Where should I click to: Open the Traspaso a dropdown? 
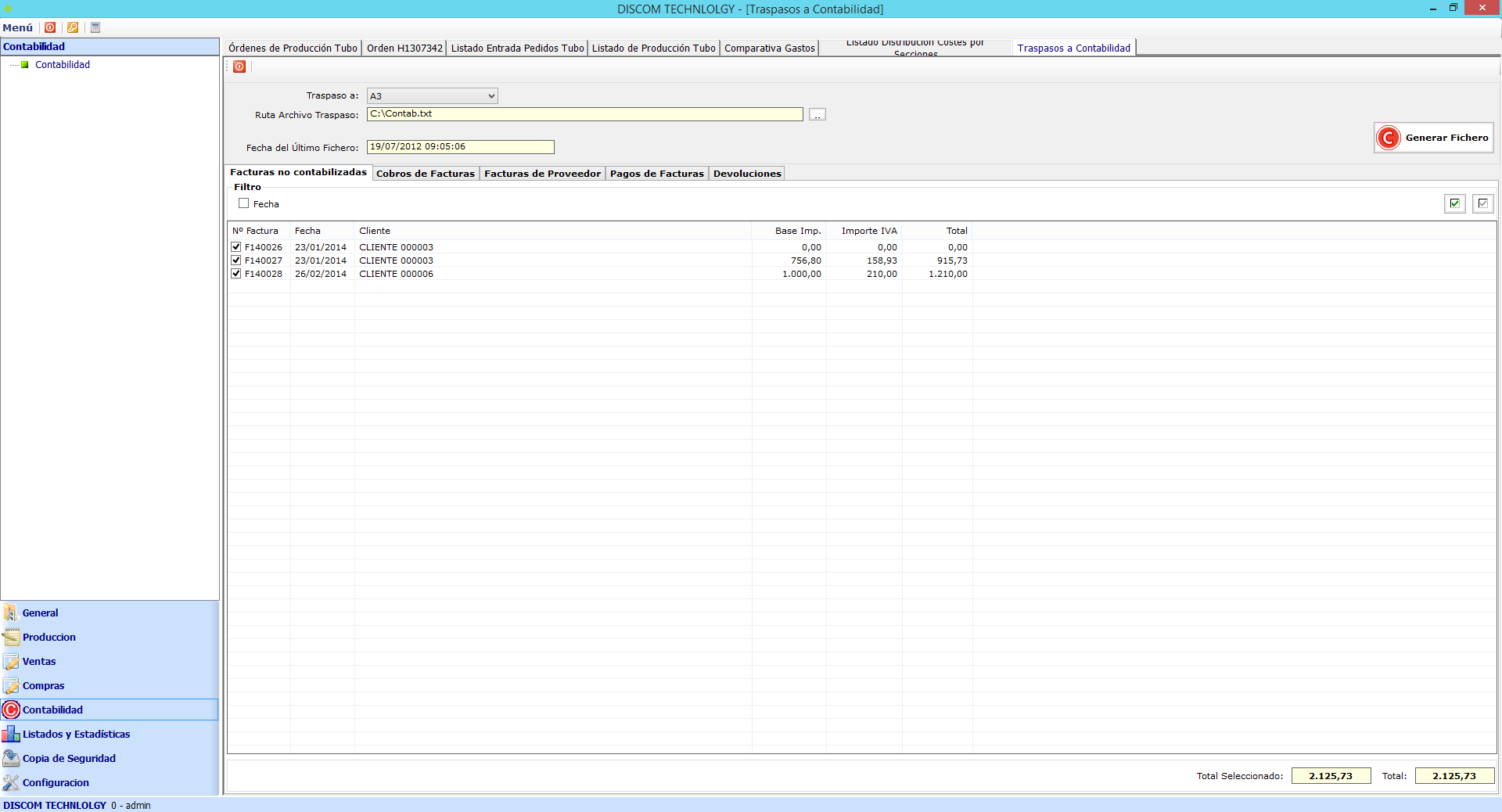click(432, 96)
